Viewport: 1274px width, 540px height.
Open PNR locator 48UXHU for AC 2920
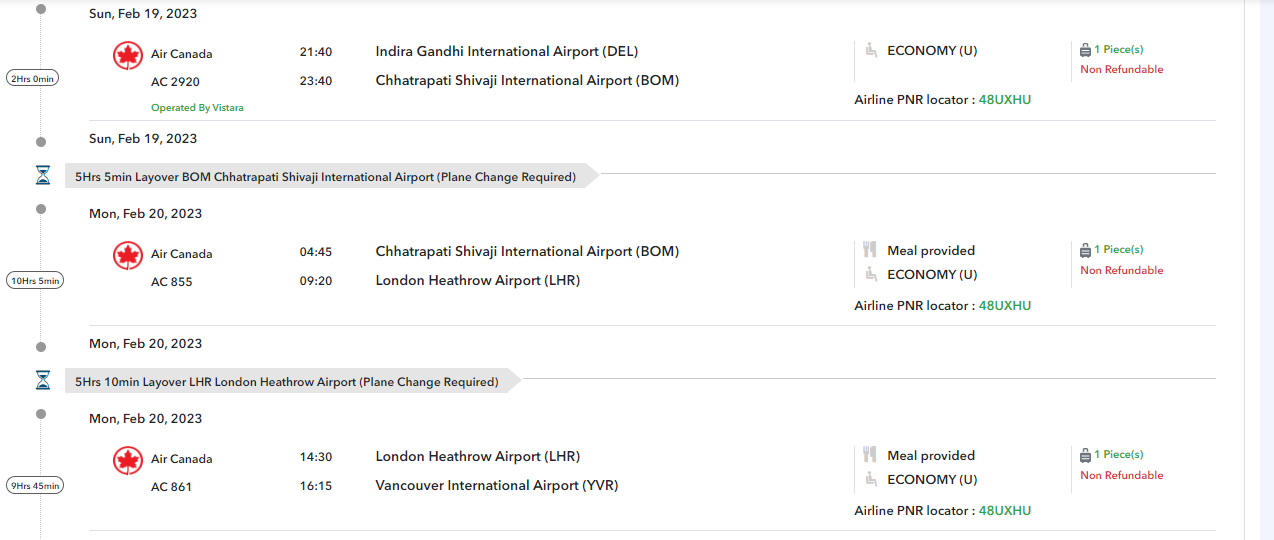pyautogui.click(x=1004, y=100)
